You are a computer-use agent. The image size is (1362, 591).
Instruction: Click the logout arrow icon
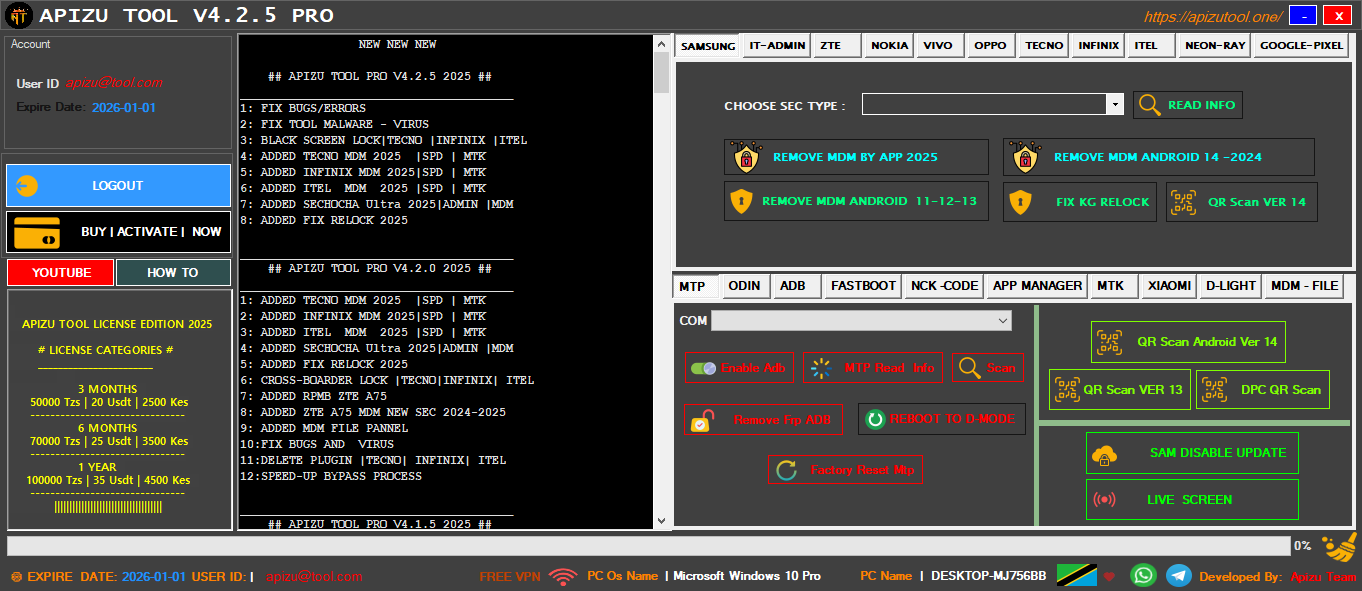pyautogui.click(x=29, y=185)
